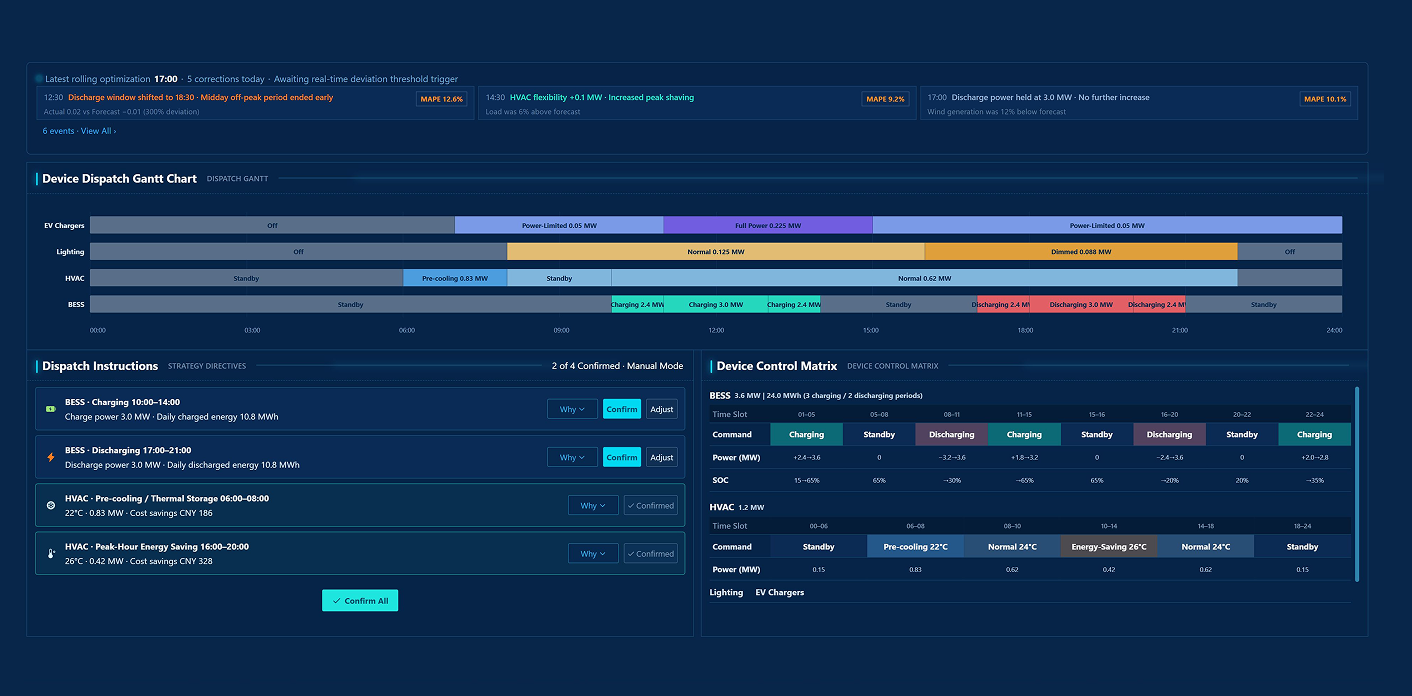Click the '5 corrections today' status text
The height and width of the screenshot is (696, 1412).
pos(225,78)
